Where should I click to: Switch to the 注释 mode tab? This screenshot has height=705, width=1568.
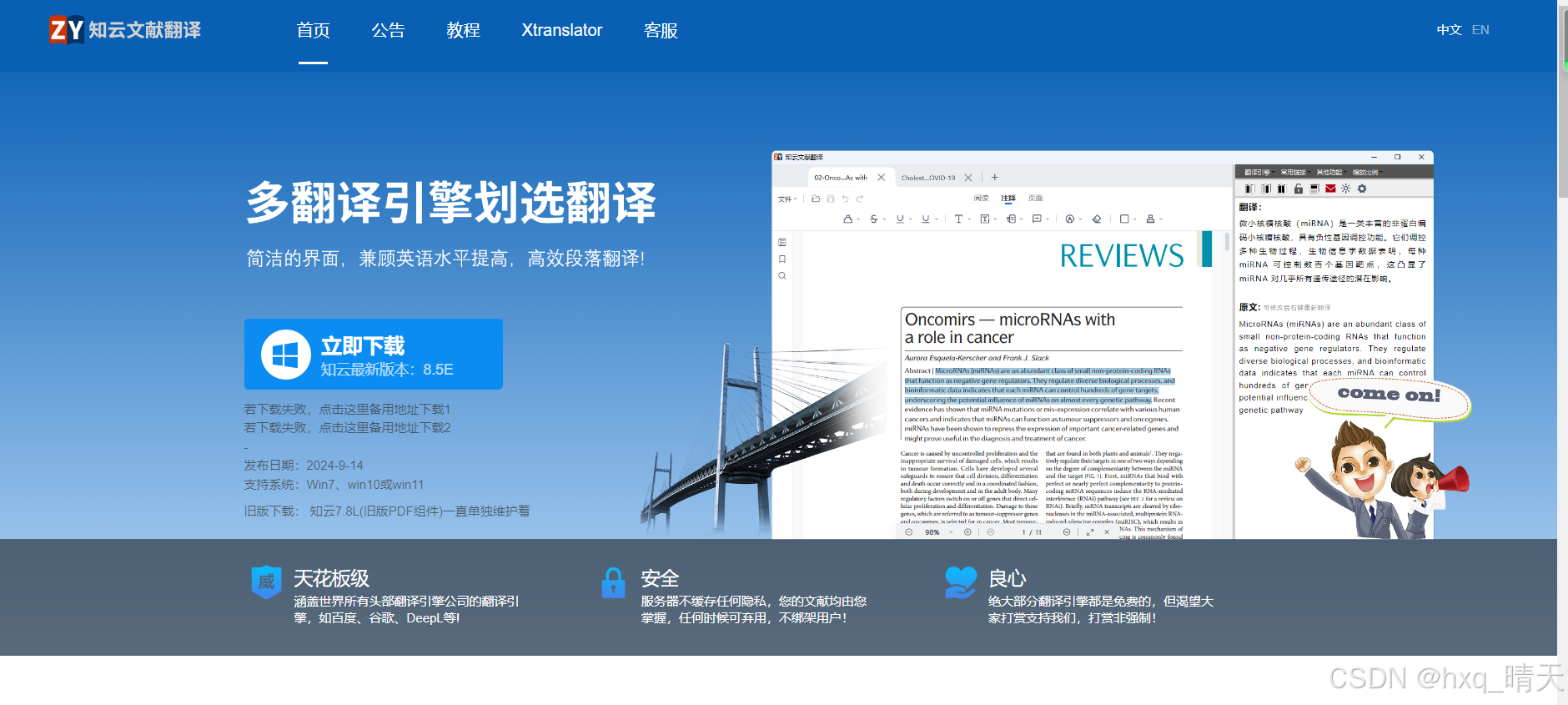coord(1008,199)
